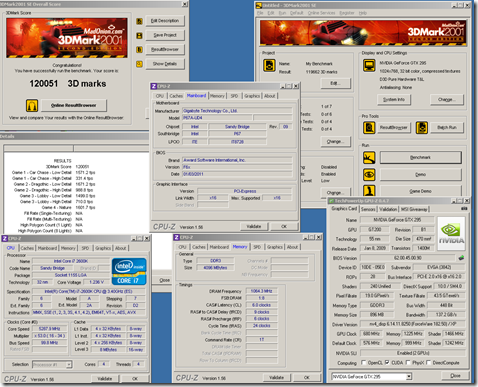Click the System Info button
This screenshot has width=478, height=387.
tap(394, 100)
